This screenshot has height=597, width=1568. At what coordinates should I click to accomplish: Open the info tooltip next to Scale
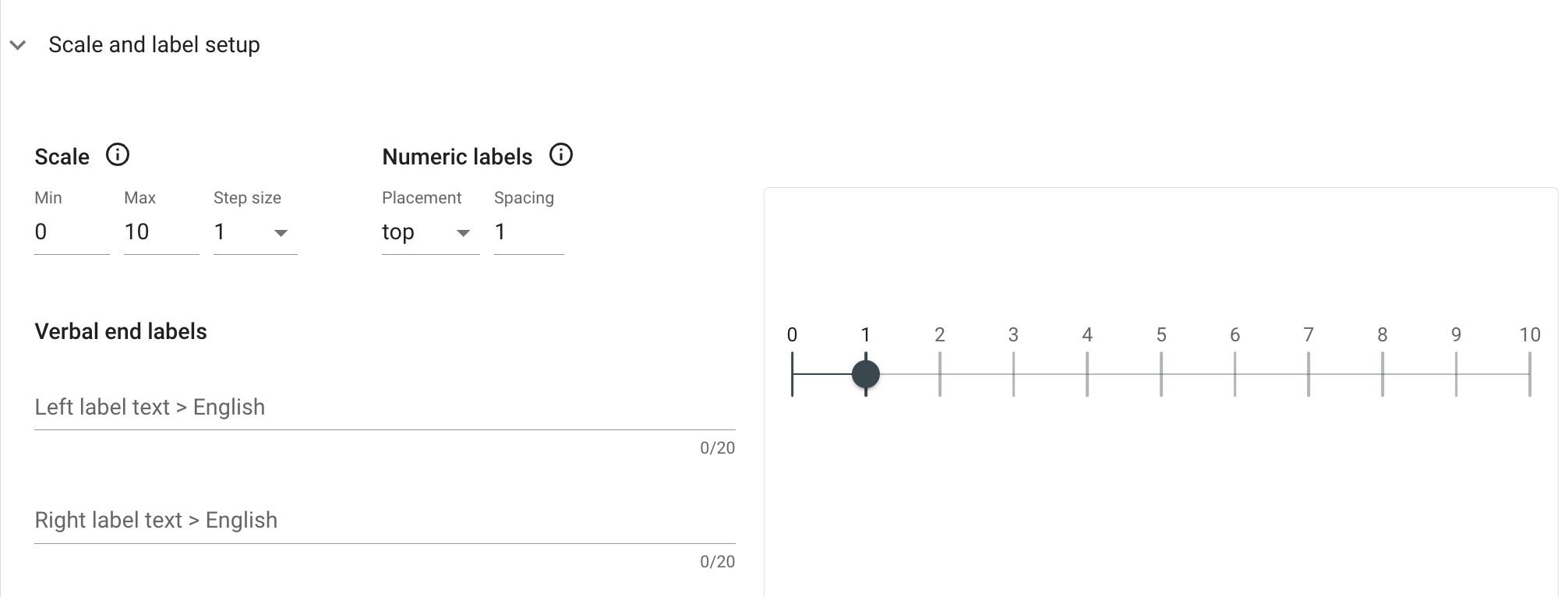(x=118, y=155)
